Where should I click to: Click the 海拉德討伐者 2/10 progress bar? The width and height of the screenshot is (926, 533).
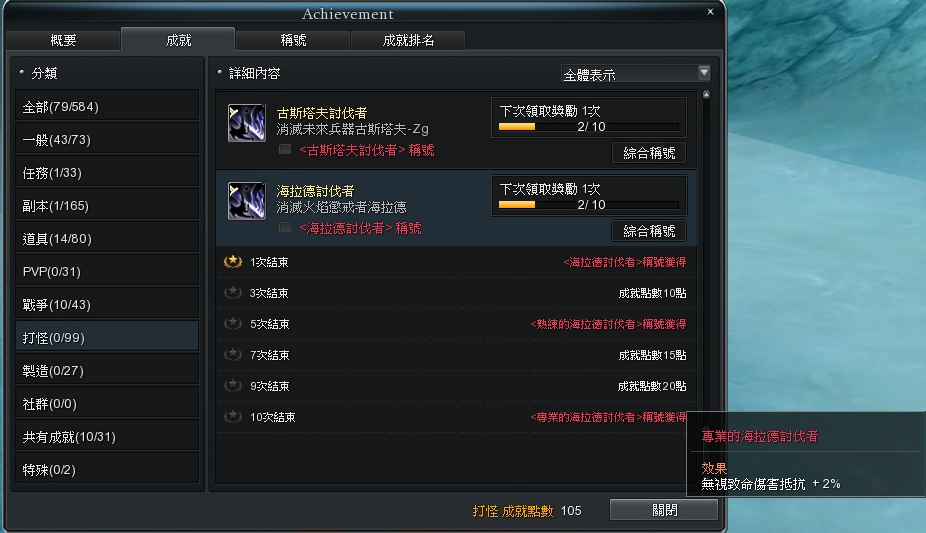tap(589, 205)
